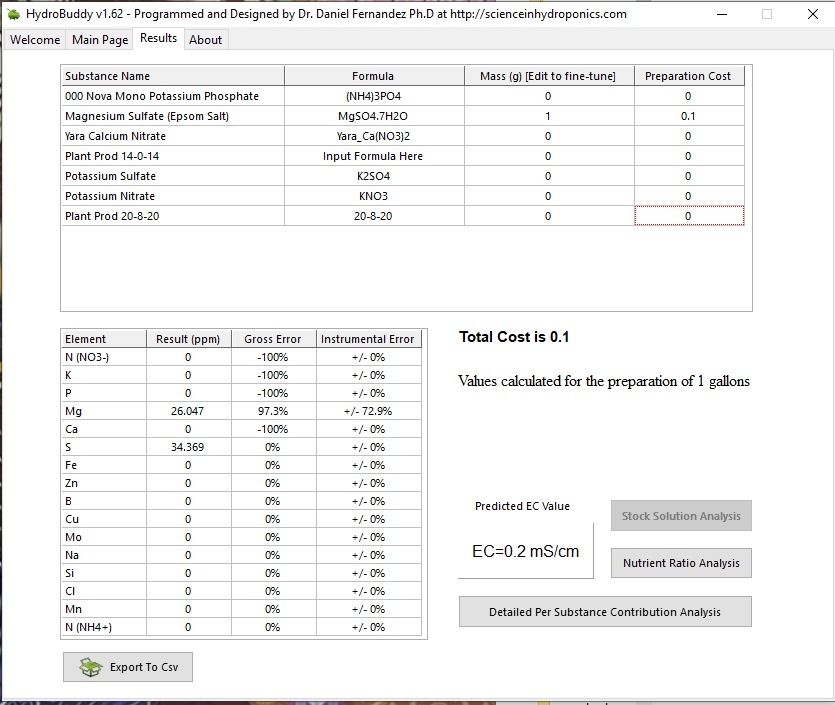
Task: Edit mass cell for Yara Calcium Nitrate
Action: tap(549, 136)
